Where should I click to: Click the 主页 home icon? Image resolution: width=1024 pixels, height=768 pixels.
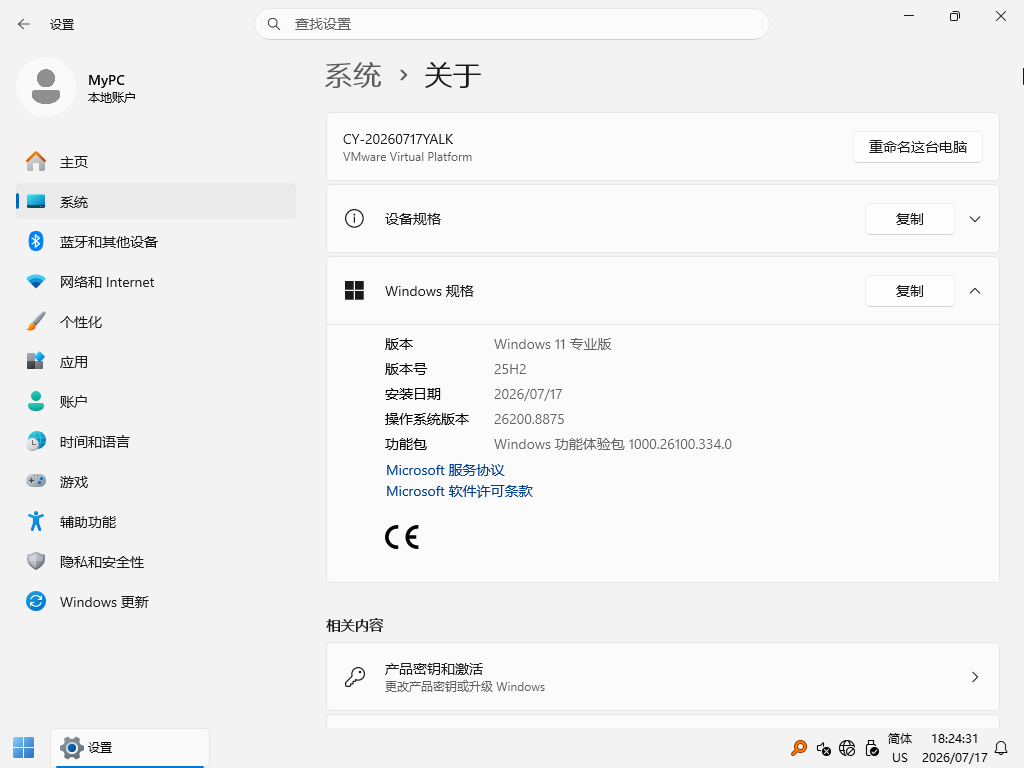[36, 161]
